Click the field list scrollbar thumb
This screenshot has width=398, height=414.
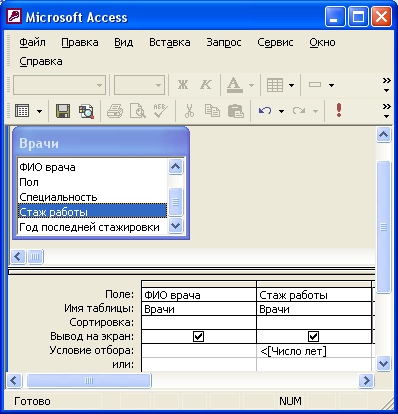175,202
